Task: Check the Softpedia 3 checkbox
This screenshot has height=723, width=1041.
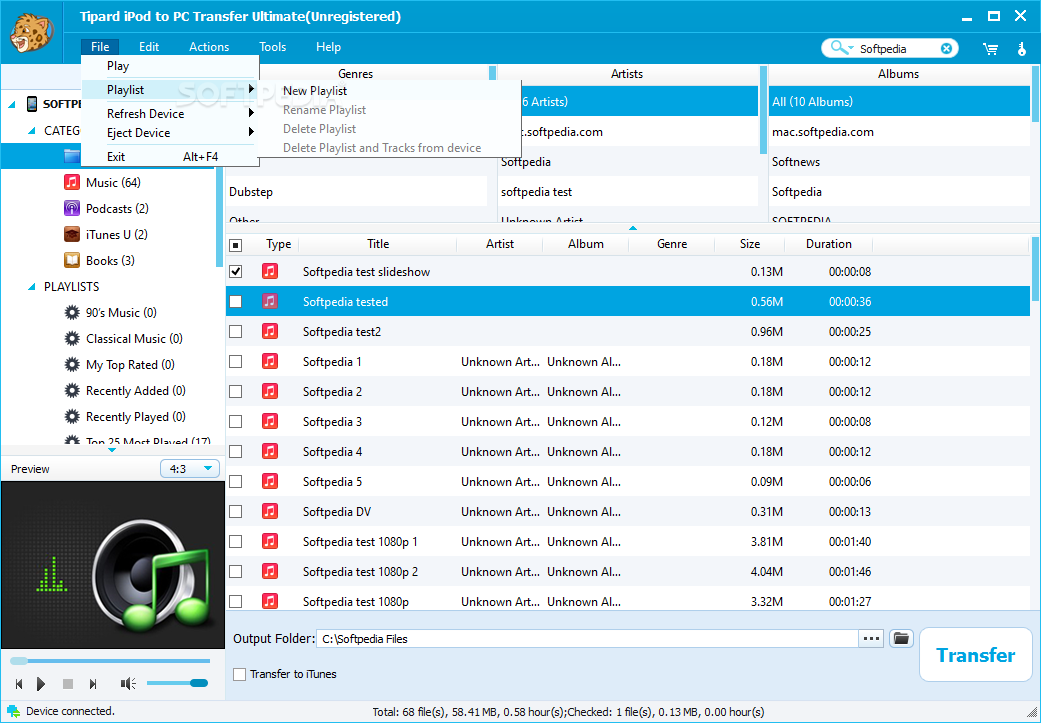Action: click(236, 422)
